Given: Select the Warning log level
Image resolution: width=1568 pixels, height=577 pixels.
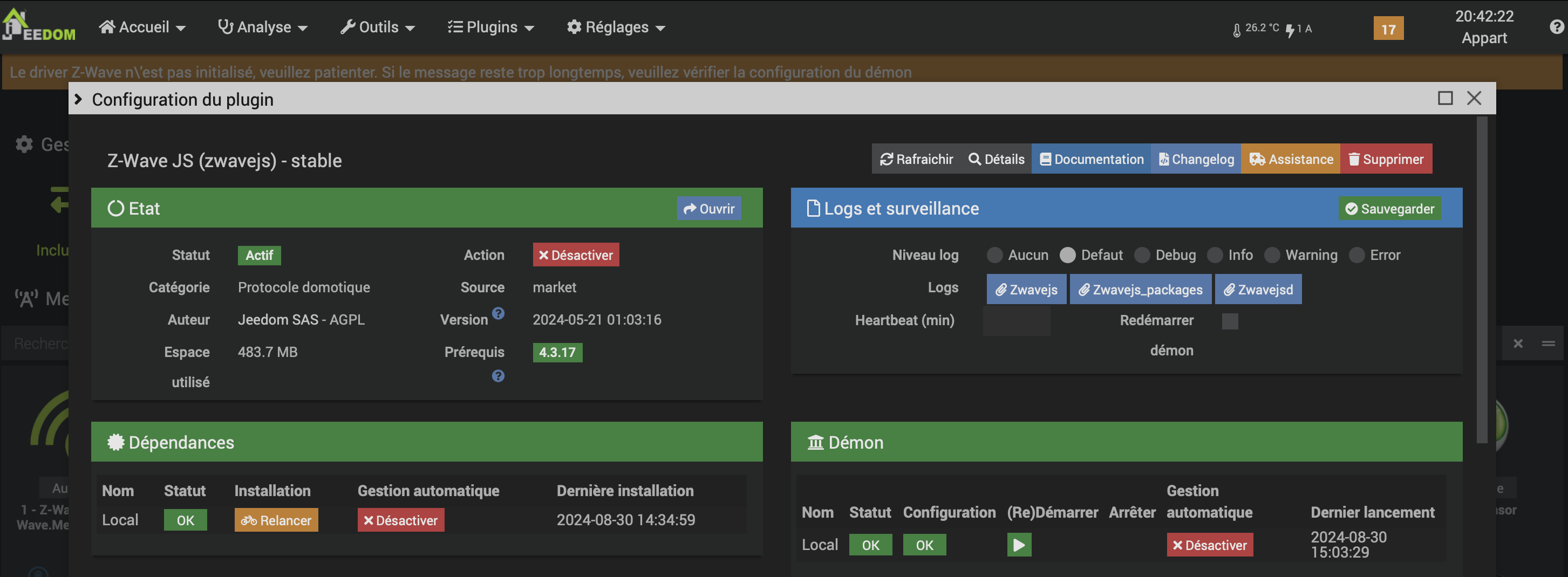Looking at the screenshot, I should (x=1272, y=255).
